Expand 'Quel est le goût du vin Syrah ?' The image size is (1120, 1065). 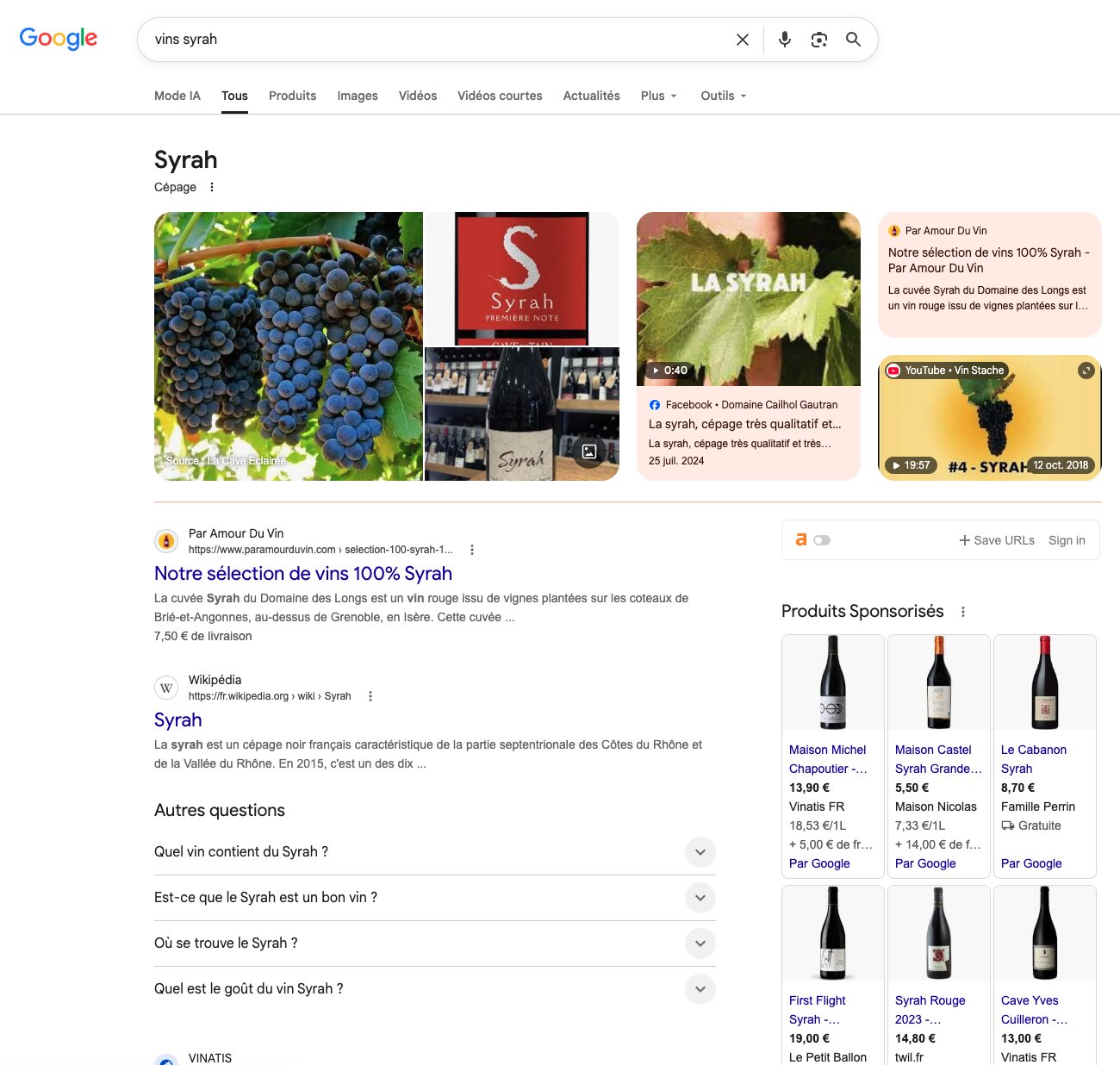tap(435, 989)
